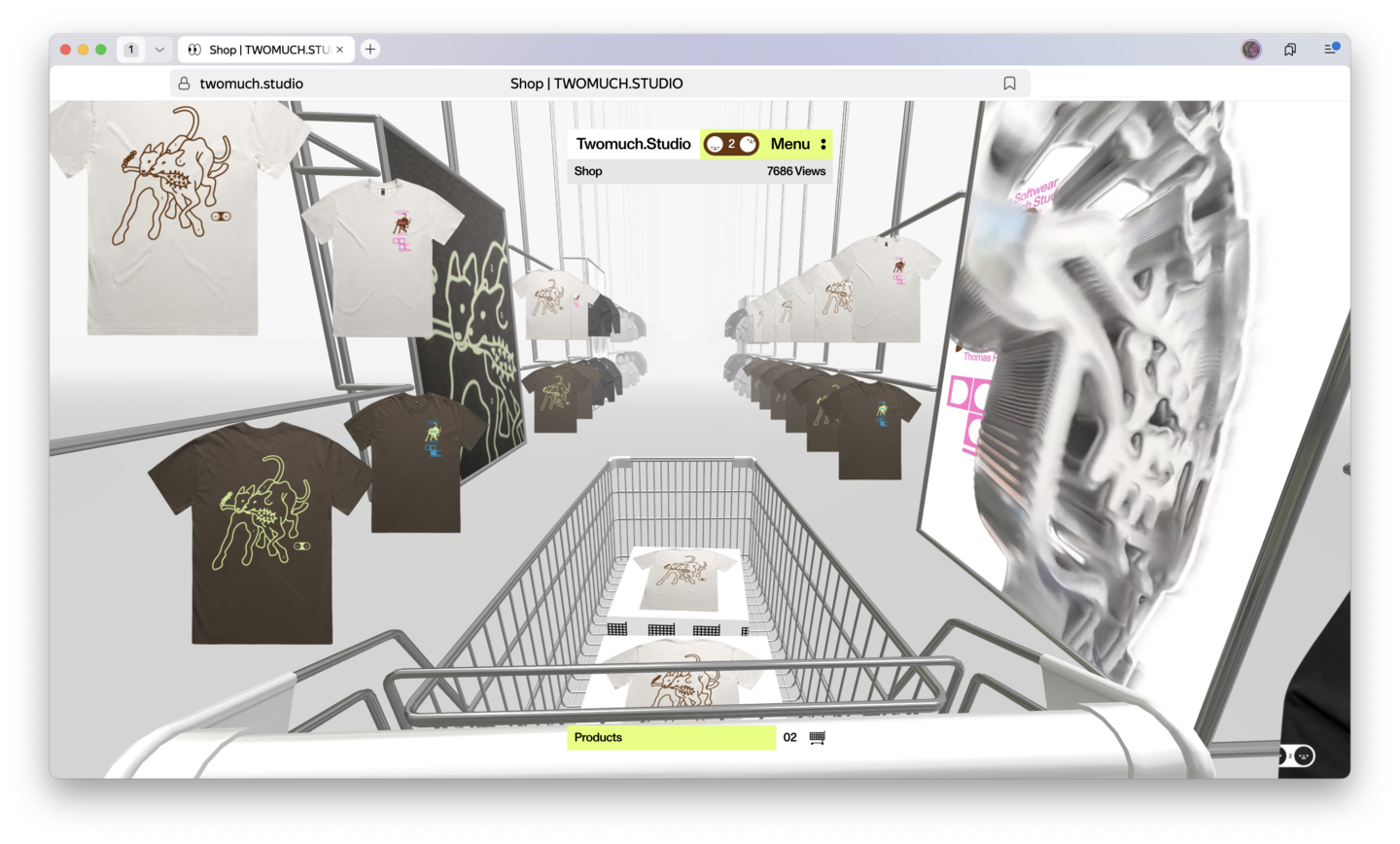Expand the tab group dropdown chevron

pos(159,50)
